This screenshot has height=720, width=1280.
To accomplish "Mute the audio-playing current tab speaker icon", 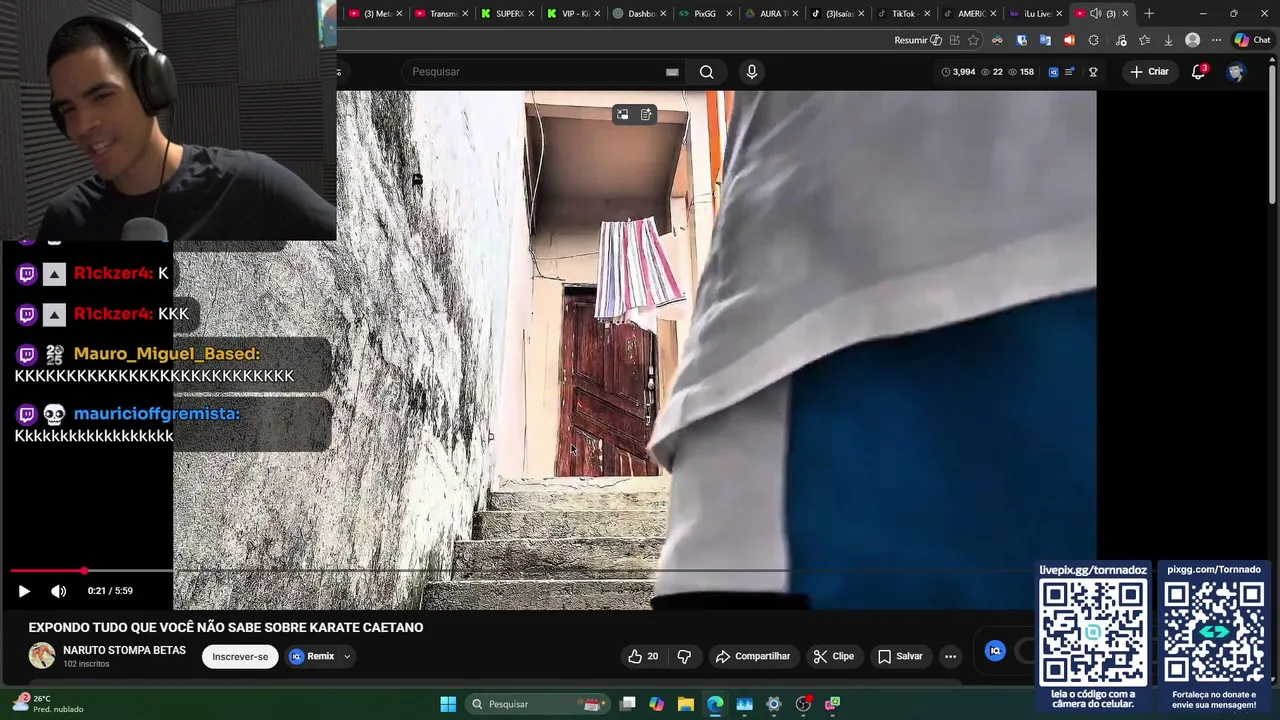I will tap(1095, 14).
